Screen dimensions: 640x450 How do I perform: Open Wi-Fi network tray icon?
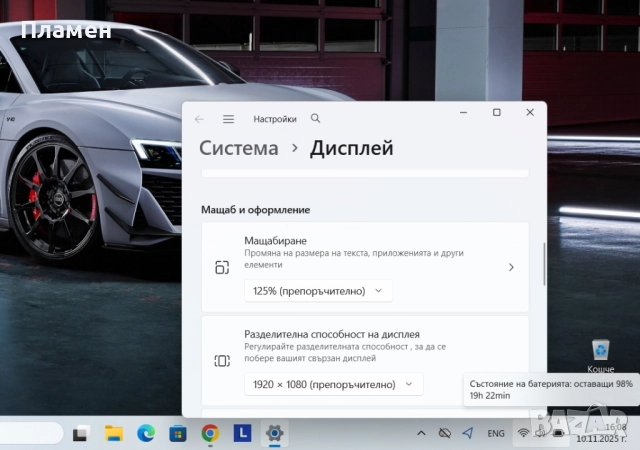[523, 433]
